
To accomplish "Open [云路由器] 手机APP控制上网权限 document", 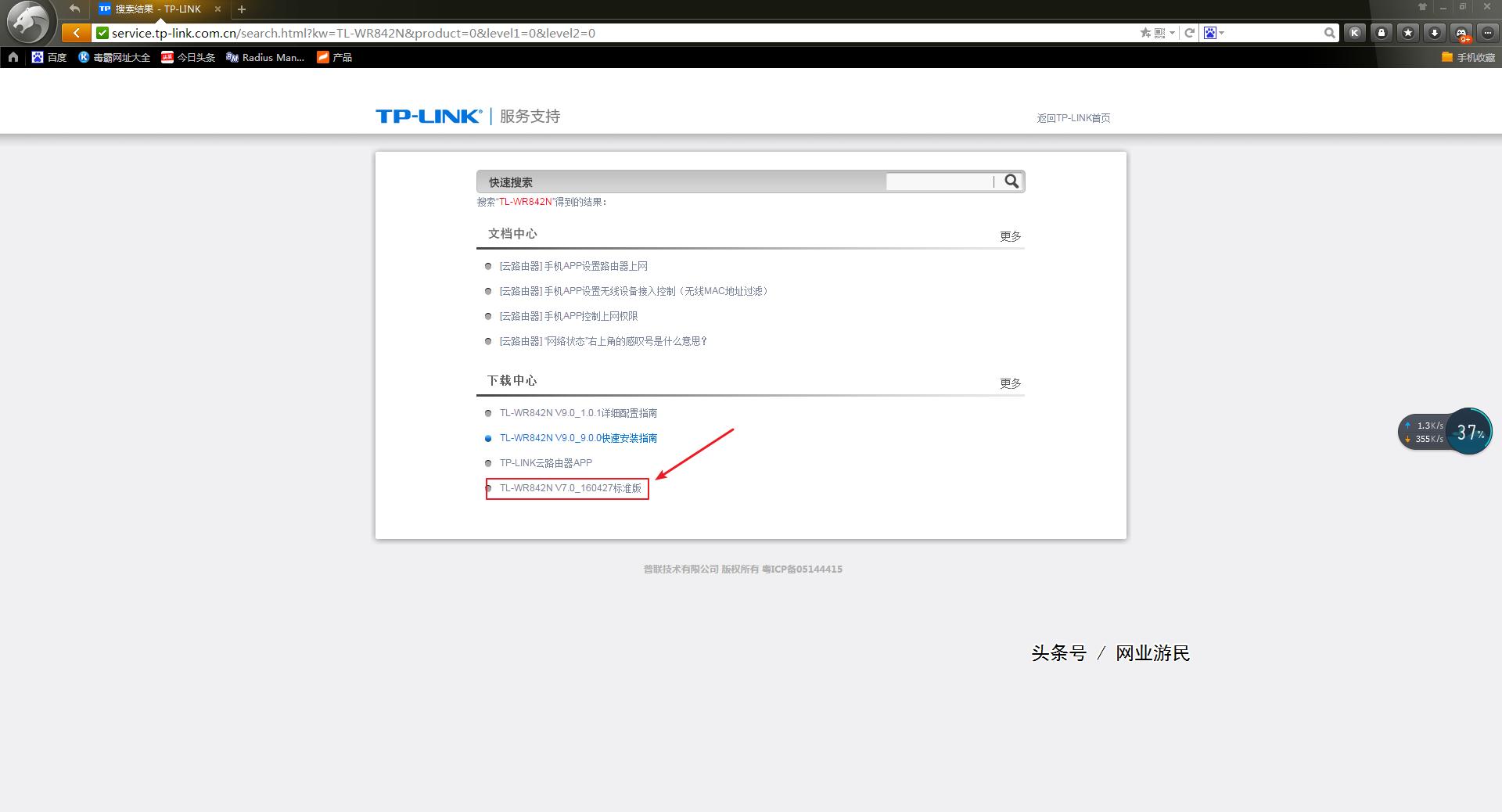I will pos(569,316).
